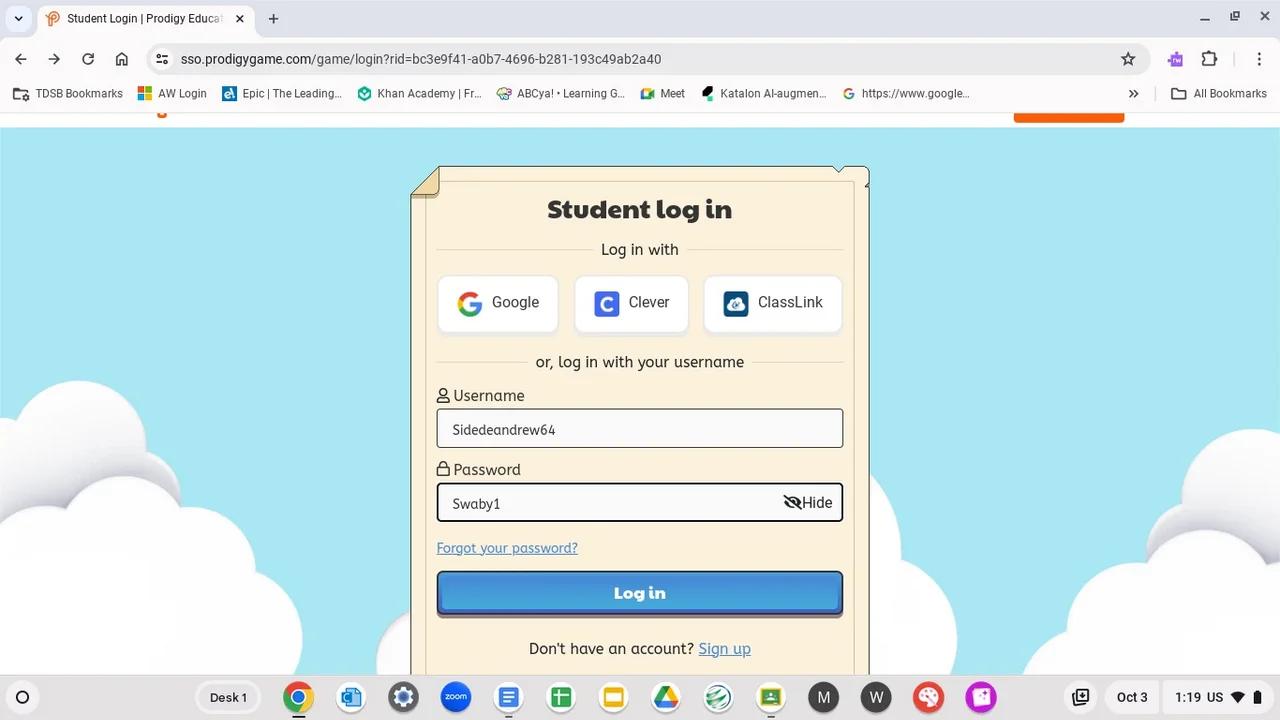
Task: Go back to the previous page
Action: [21, 59]
